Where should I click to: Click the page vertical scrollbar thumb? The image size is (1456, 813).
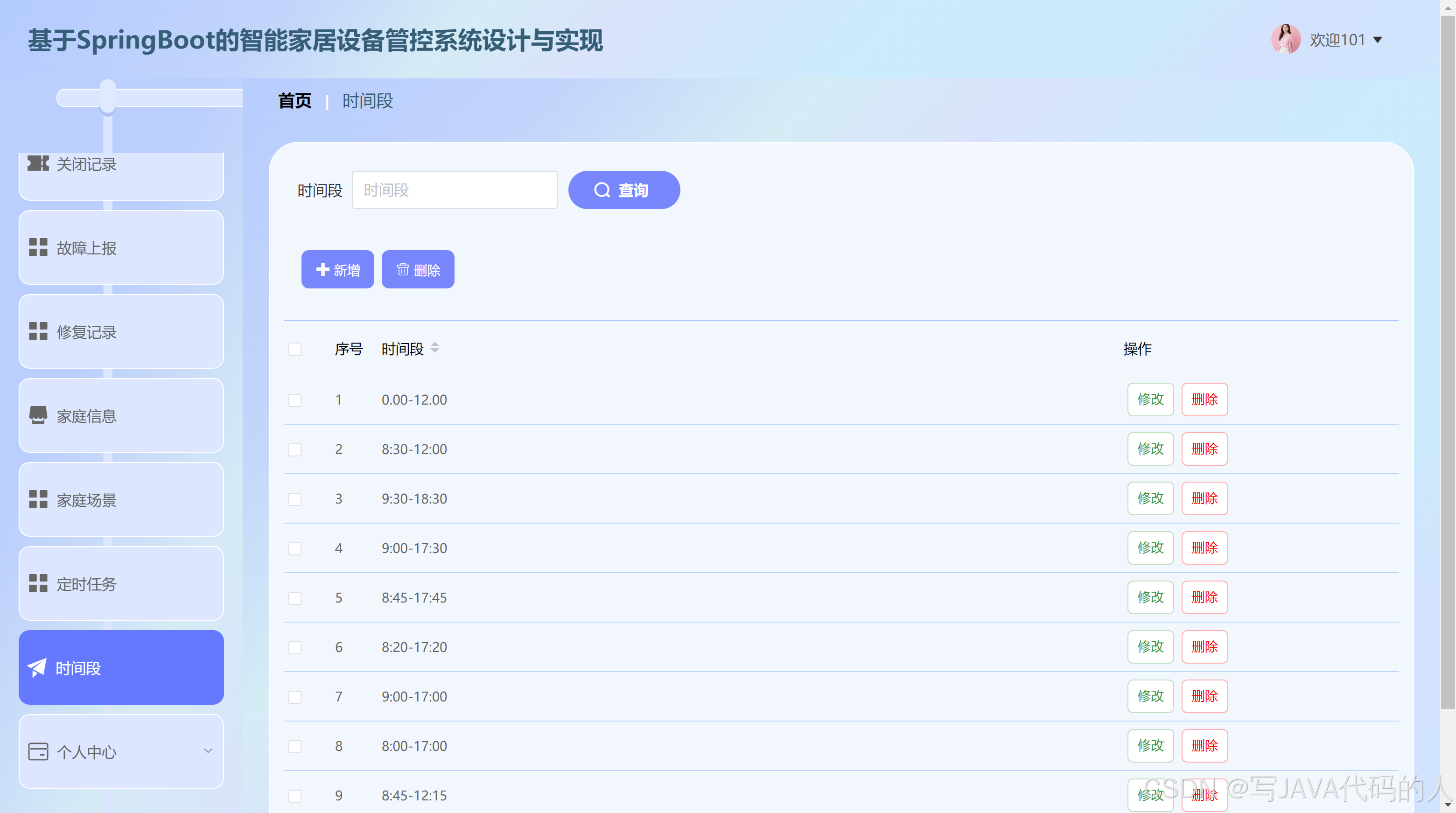pyautogui.click(x=1448, y=362)
